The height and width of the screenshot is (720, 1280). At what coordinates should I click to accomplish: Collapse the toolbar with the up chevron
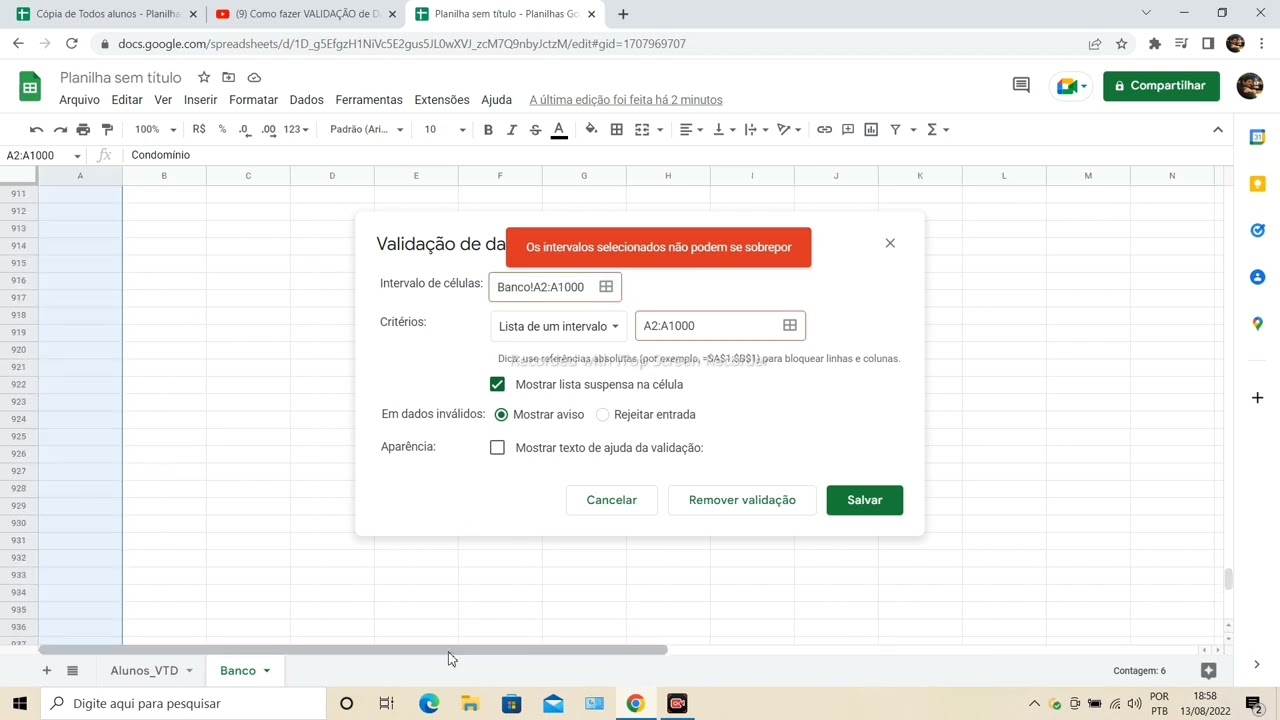[1218, 129]
